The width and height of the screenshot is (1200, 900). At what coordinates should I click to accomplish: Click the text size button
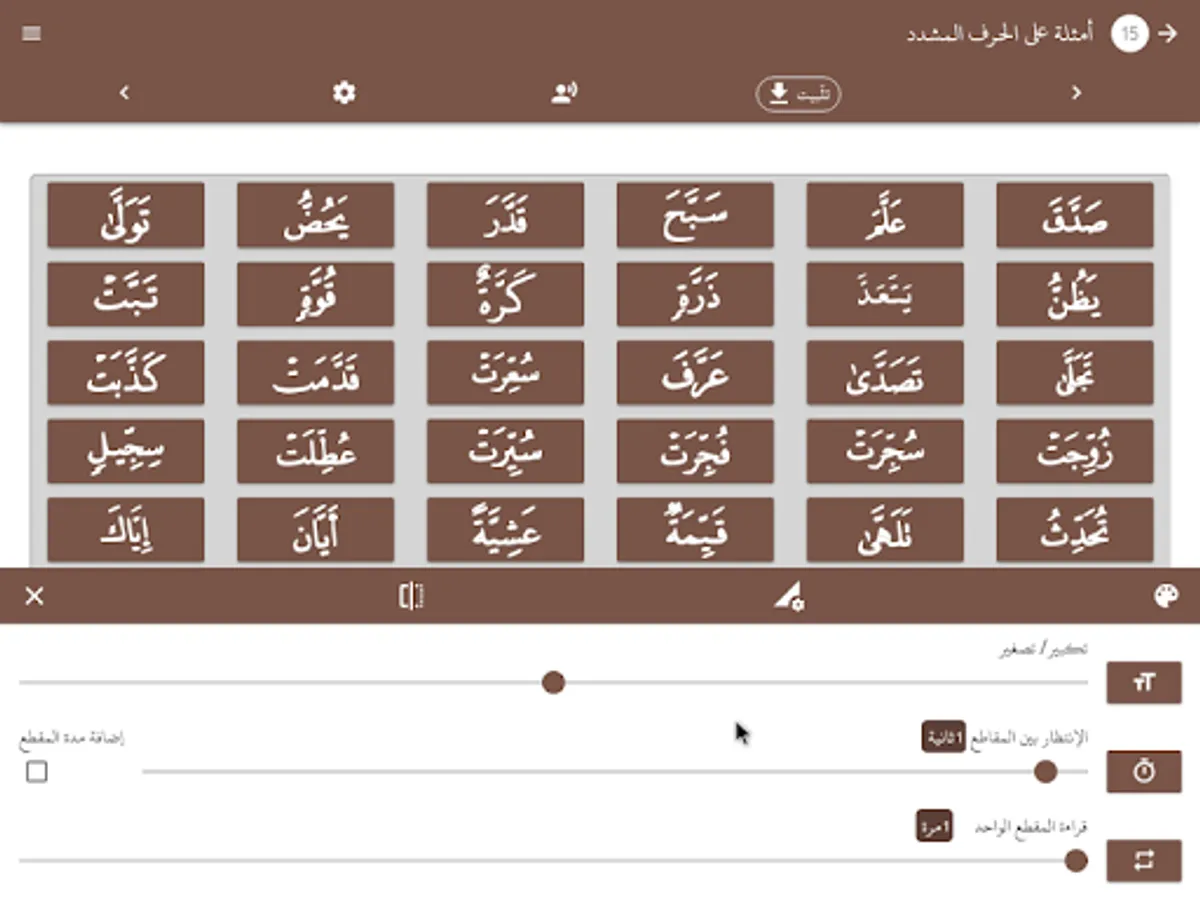1144,682
